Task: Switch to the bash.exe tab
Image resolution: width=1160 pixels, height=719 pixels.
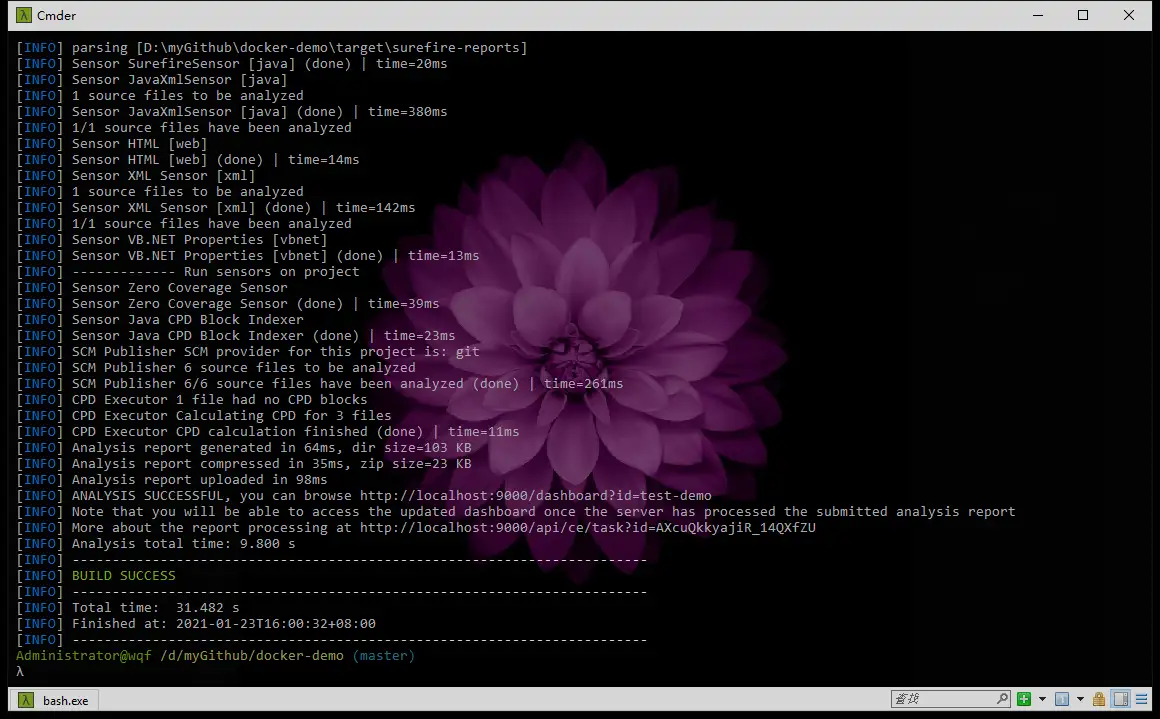Action: [65, 700]
